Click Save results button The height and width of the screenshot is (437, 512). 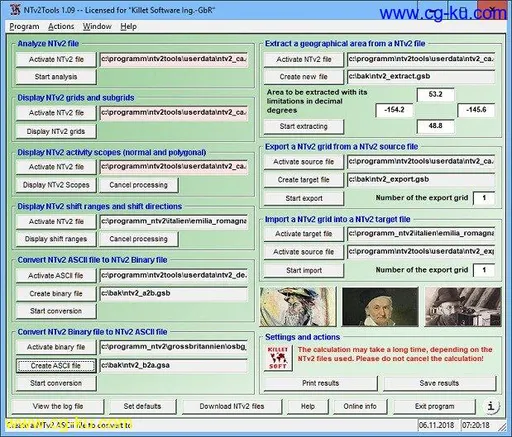pos(439,383)
